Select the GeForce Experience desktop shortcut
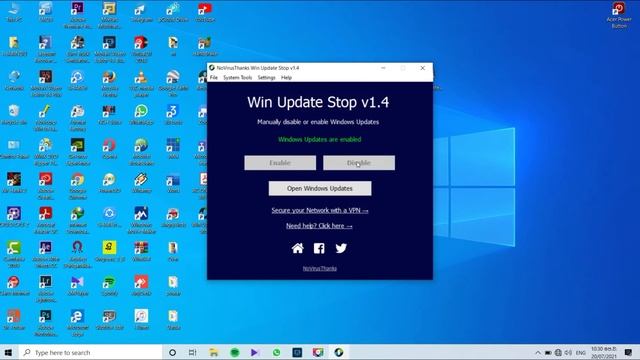640x360 pixels. (x=78, y=152)
